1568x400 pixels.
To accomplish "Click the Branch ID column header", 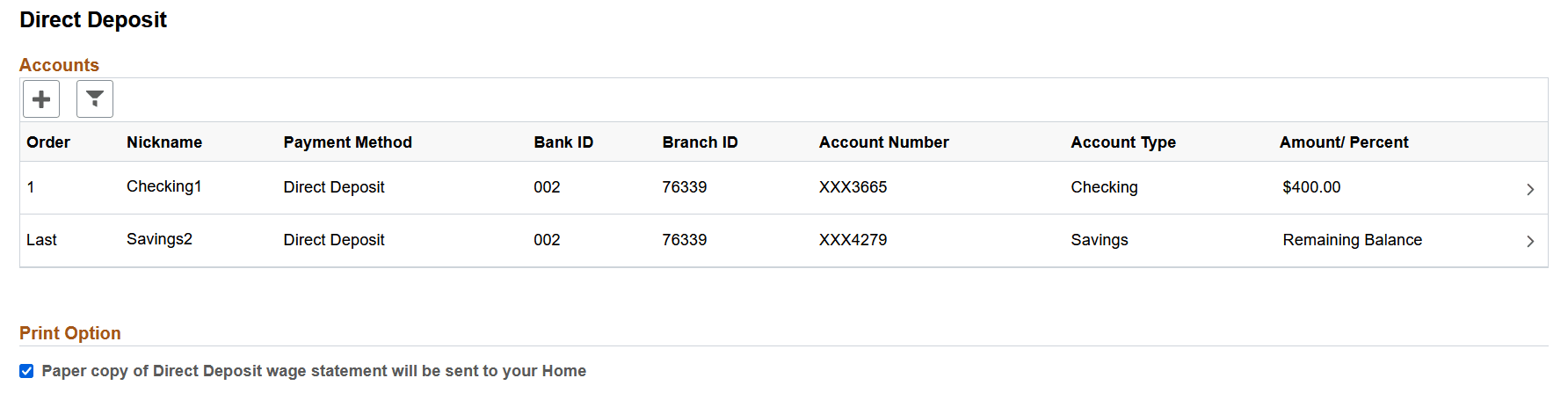I will [x=700, y=142].
